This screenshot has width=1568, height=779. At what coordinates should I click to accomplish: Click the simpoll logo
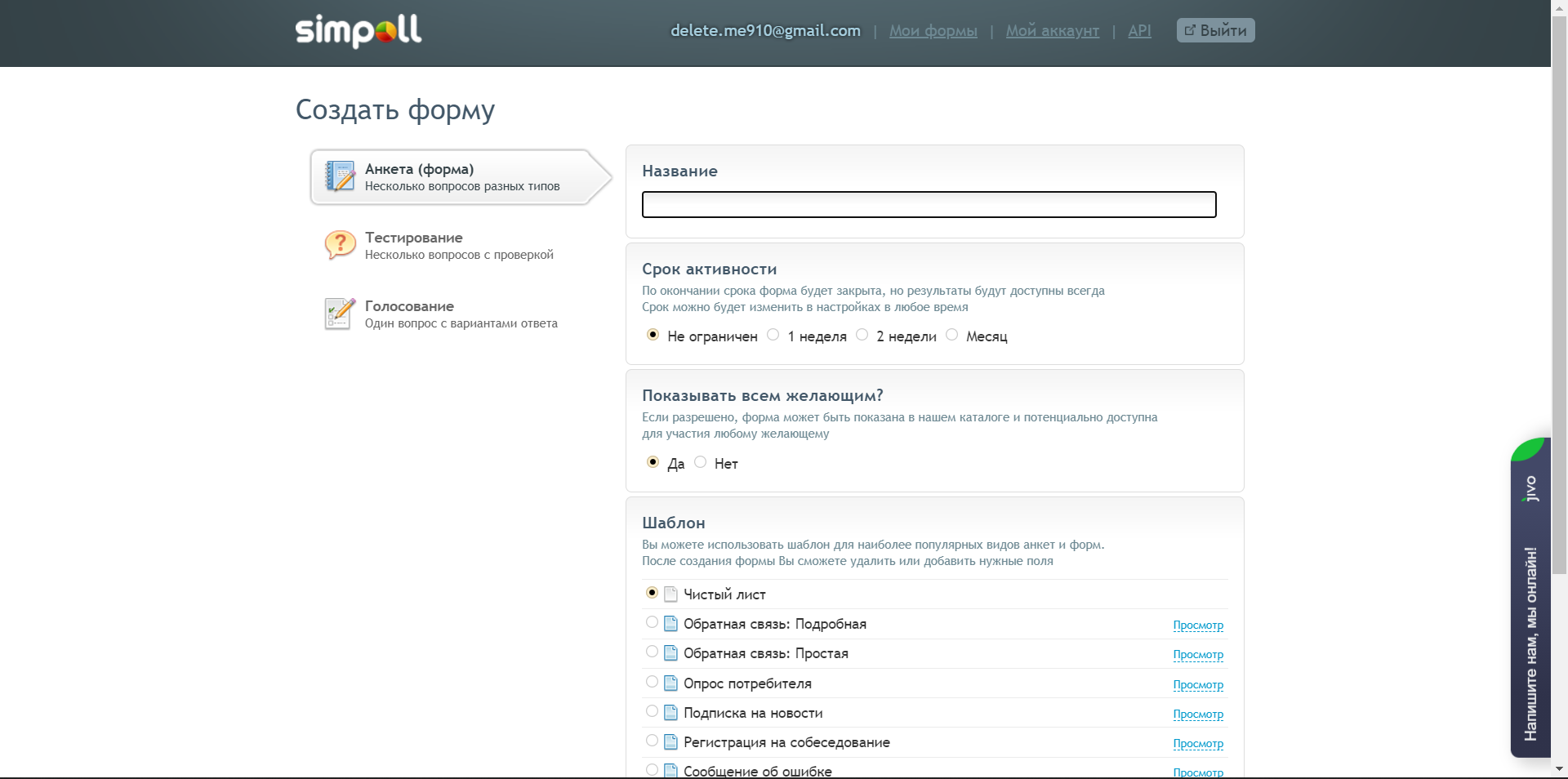[x=359, y=31]
